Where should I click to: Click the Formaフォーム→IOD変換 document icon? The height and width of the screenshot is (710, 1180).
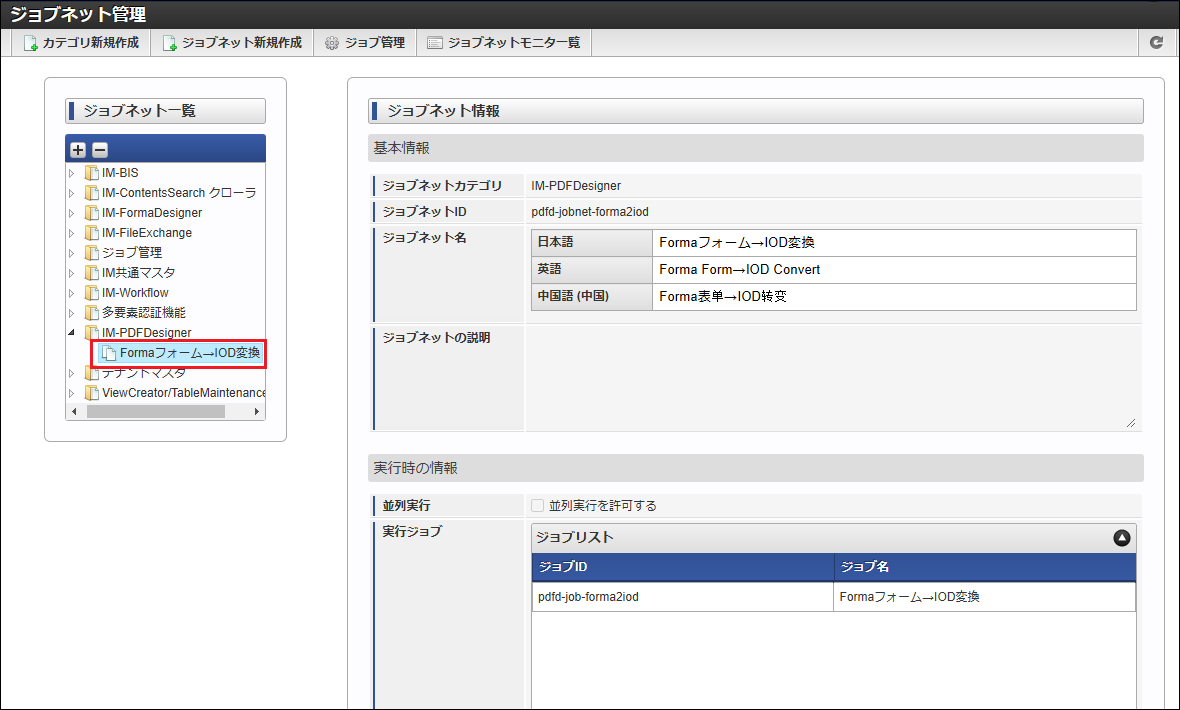[109, 353]
